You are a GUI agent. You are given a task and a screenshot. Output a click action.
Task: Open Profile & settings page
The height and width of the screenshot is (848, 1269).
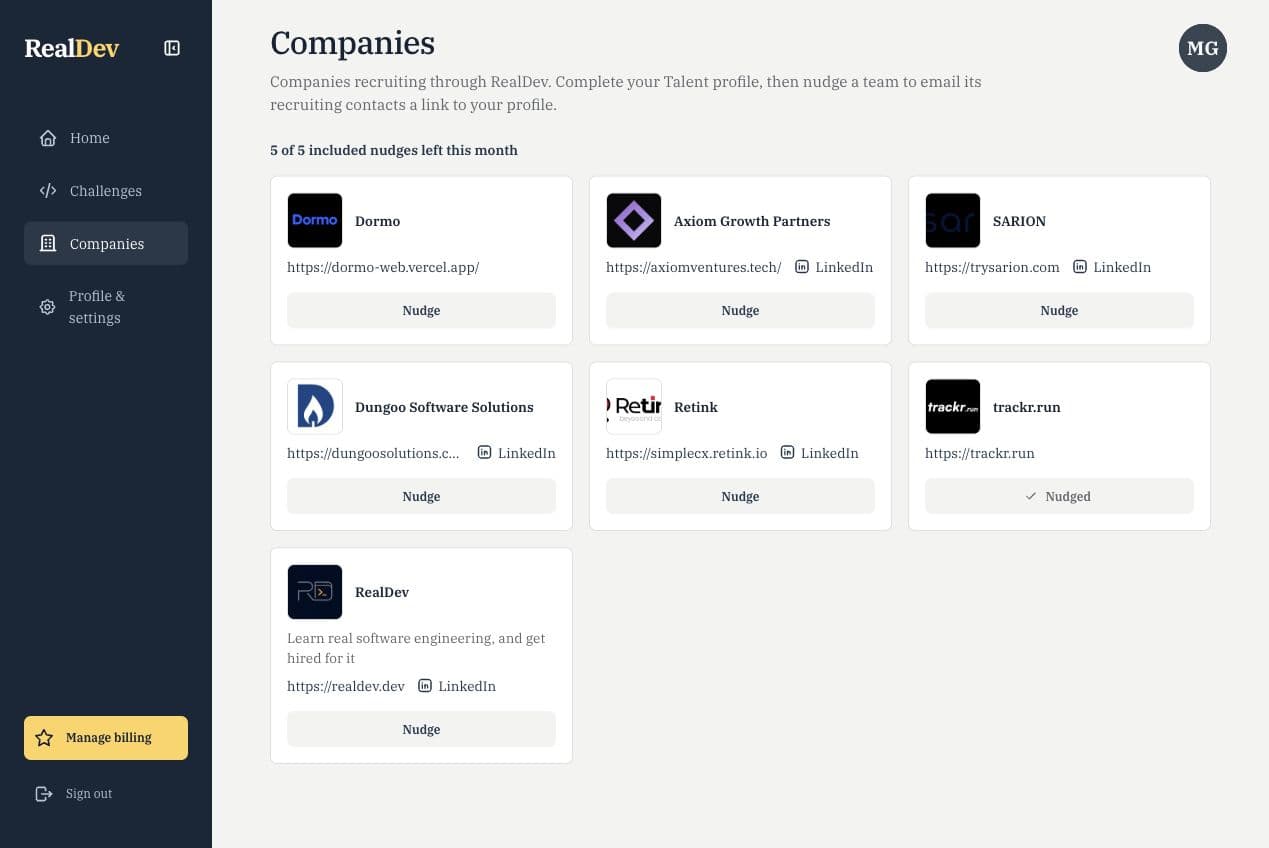coord(106,307)
